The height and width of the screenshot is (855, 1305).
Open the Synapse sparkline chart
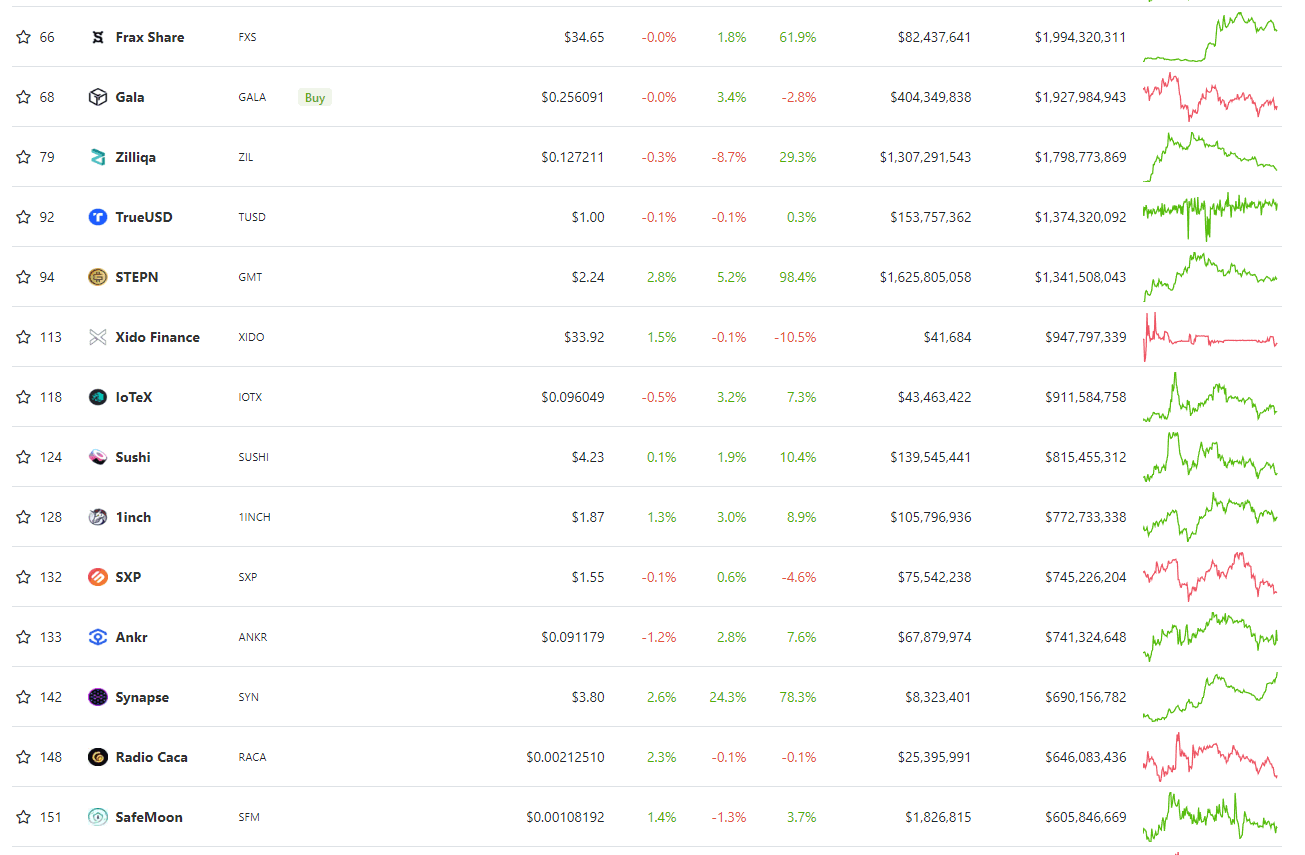pos(1210,697)
